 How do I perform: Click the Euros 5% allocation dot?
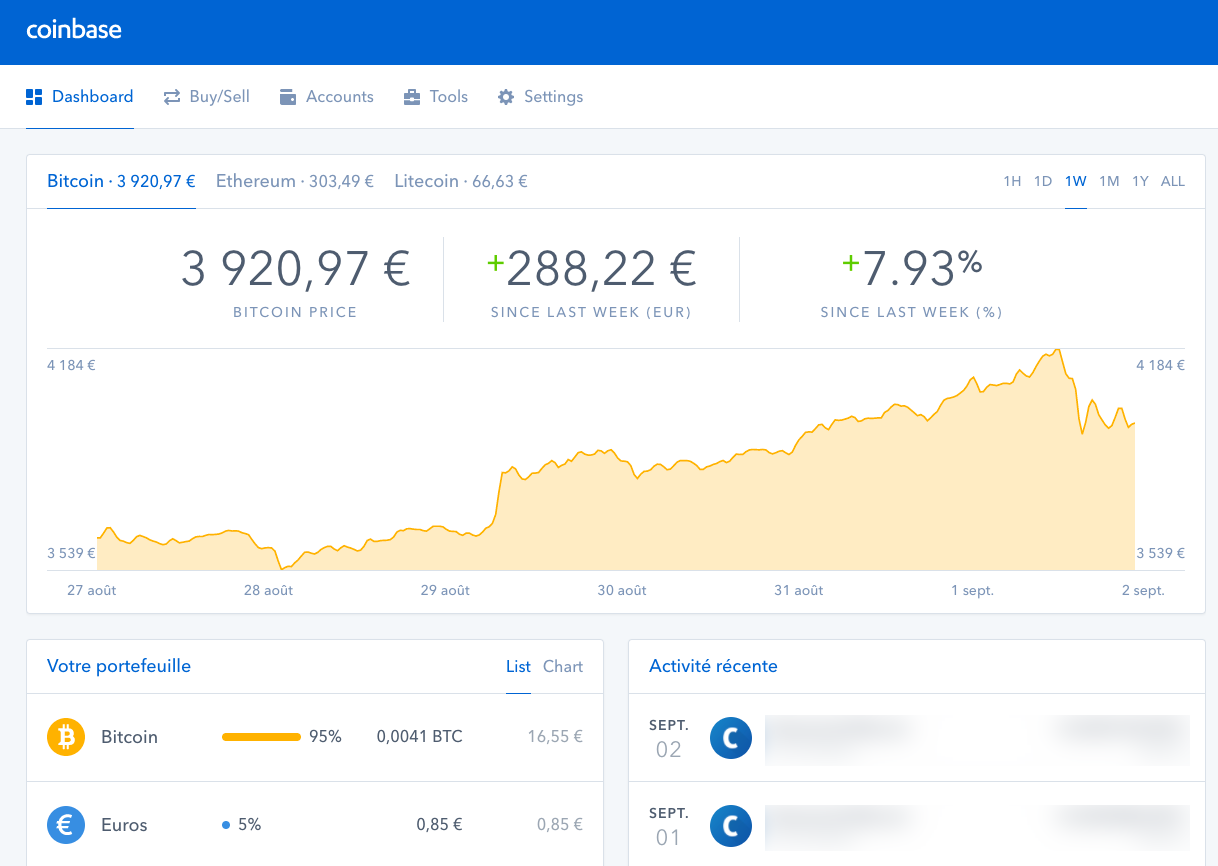click(x=226, y=825)
